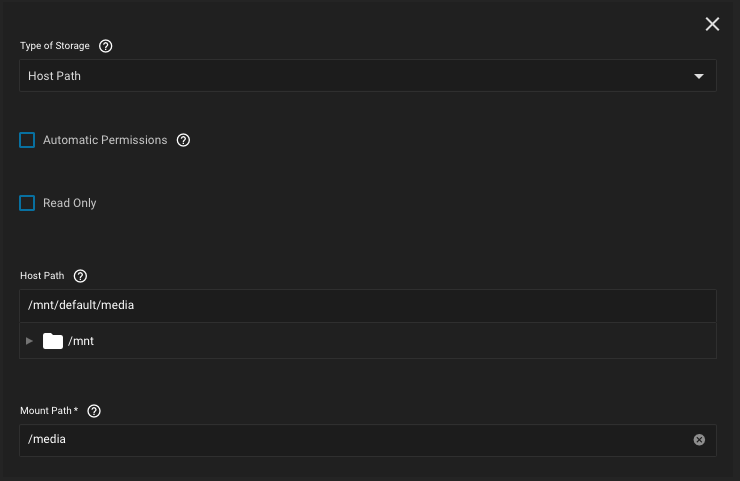Tick the Read Only checkbox
Screen dimensions: 740x481
(27, 203)
